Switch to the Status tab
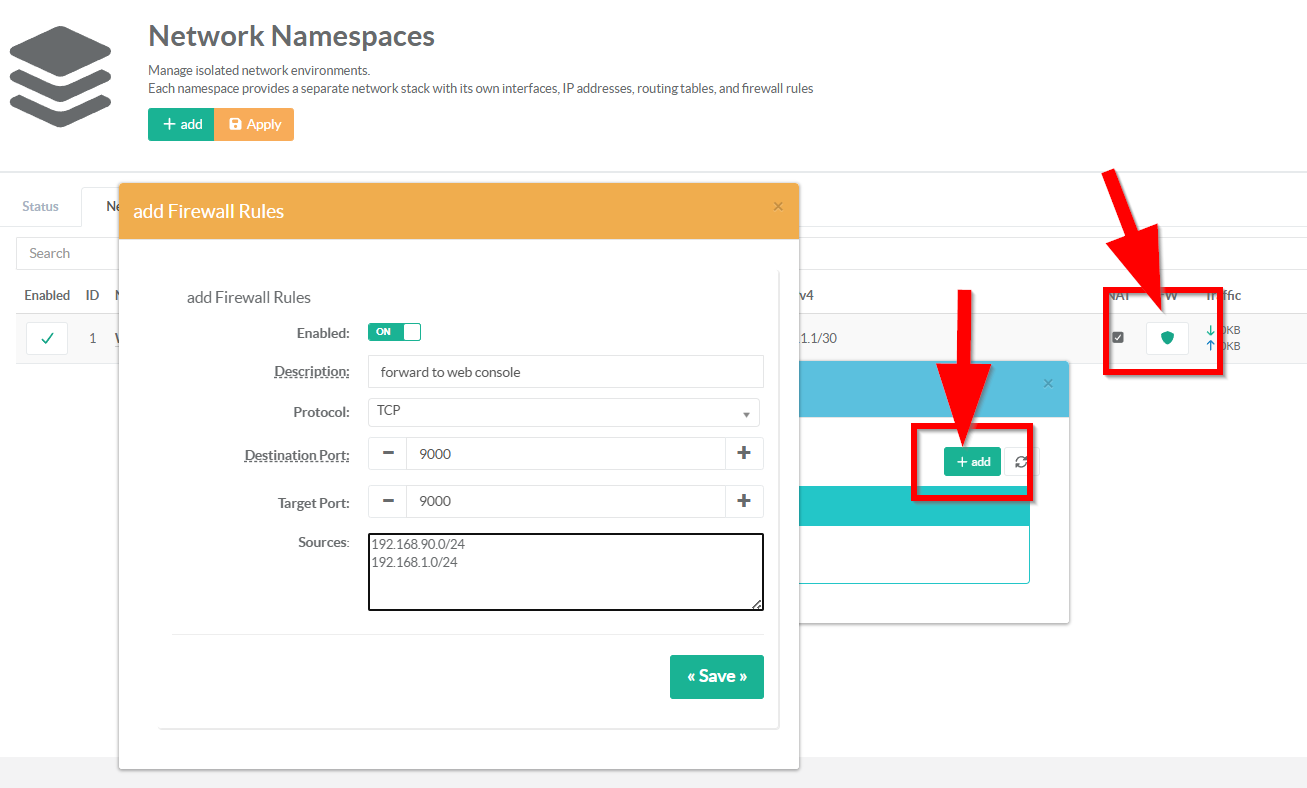1307x788 pixels. pos(41,206)
